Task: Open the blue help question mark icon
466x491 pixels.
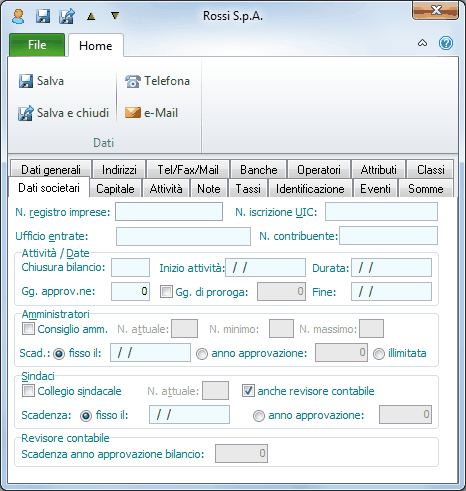Action: [x=446, y=43]
